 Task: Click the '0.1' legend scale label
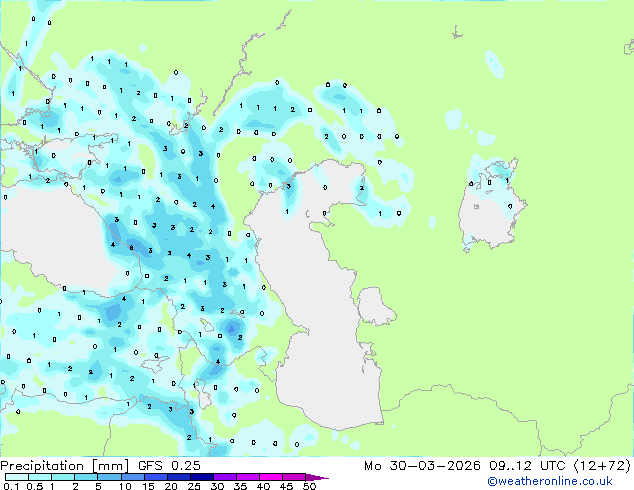click(x=11, y=486)
